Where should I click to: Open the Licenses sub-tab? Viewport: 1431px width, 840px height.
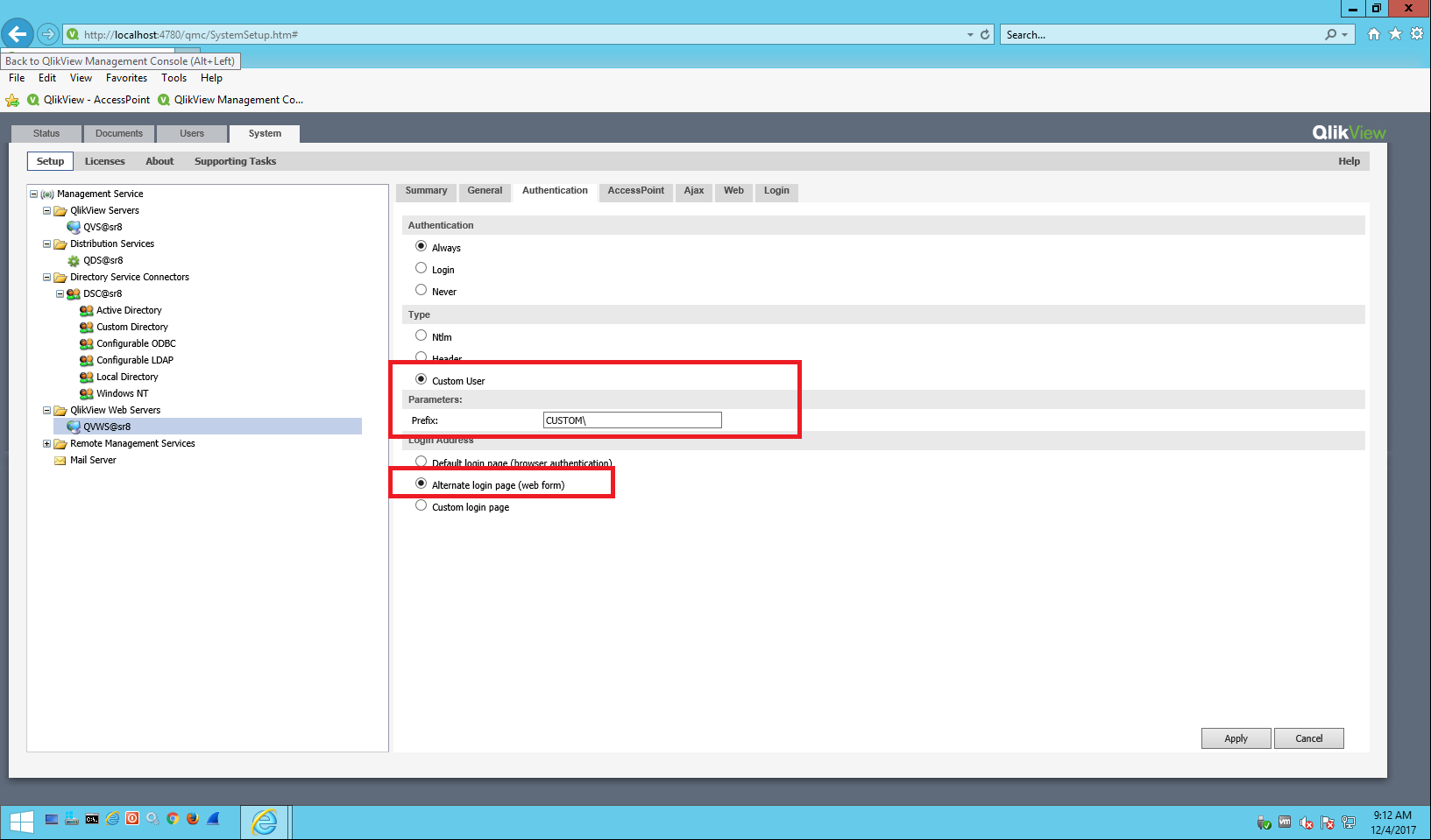point(105,161)
